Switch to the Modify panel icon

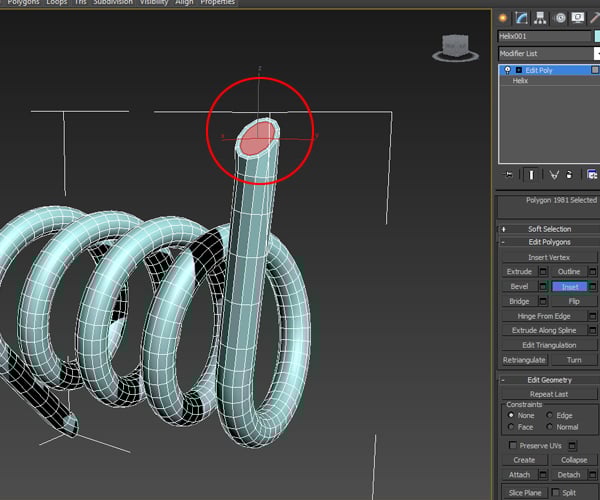pos(522,17)
